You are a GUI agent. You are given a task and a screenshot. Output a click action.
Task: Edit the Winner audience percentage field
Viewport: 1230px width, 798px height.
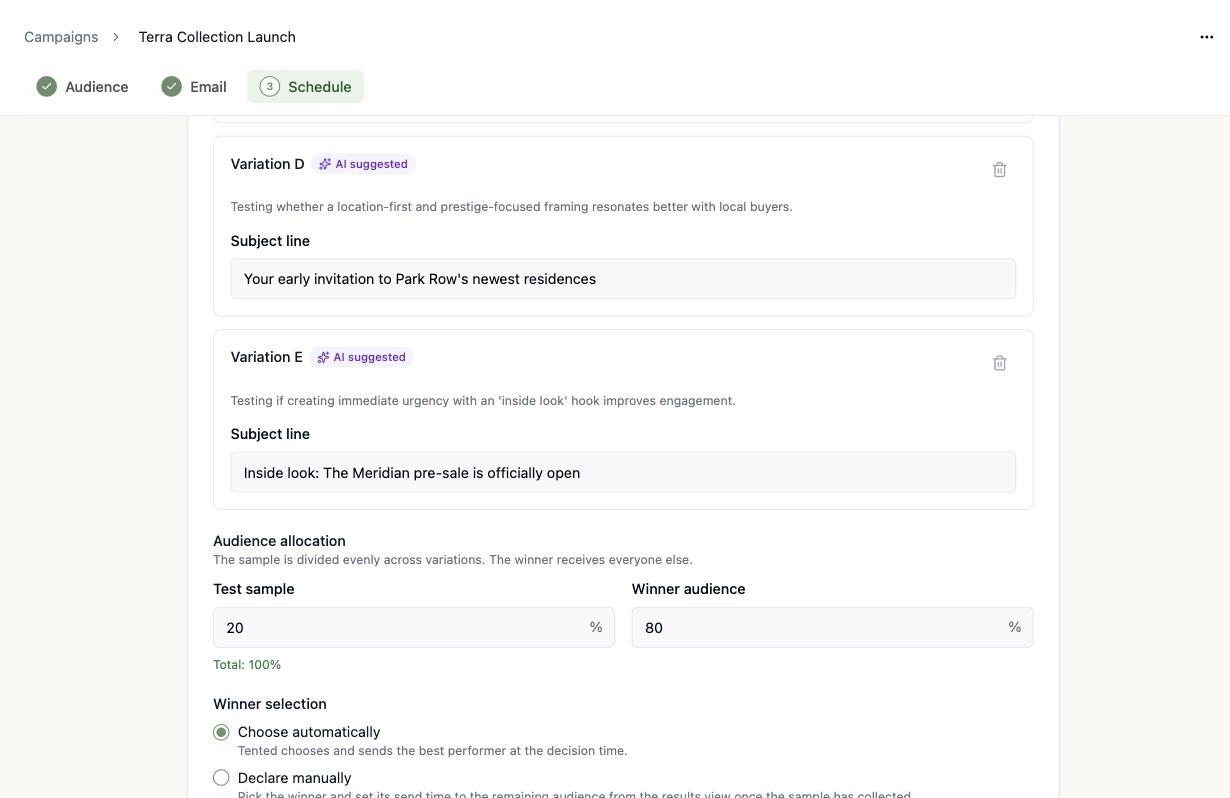[832, 627]
